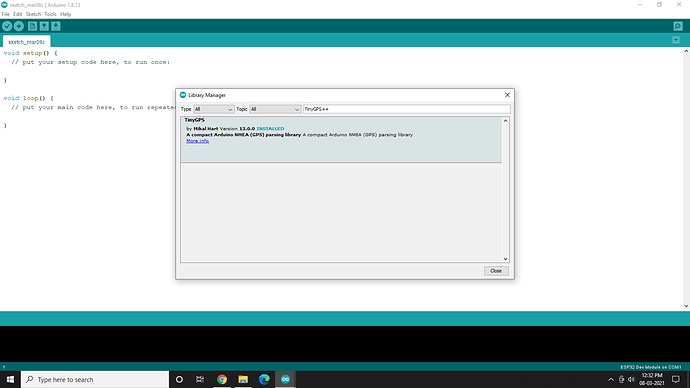Click the library search field containing TinyGPS++

tap(407, 109)
